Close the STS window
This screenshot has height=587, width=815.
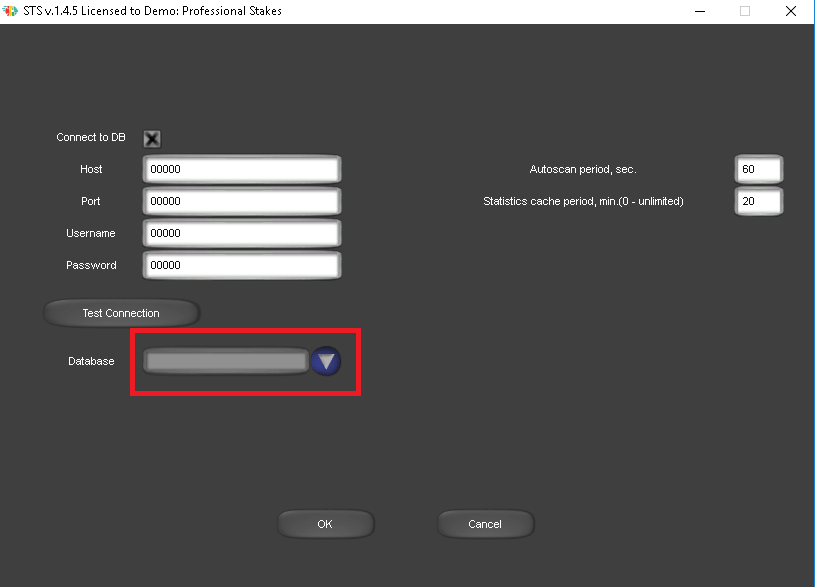[791, 11]
